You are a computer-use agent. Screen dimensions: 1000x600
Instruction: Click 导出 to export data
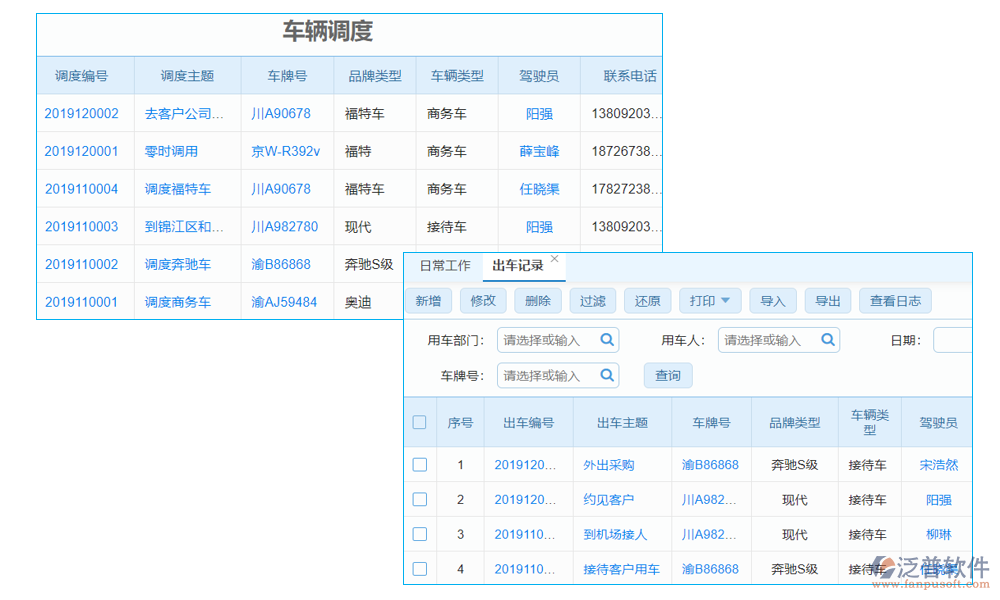(827, 300)
